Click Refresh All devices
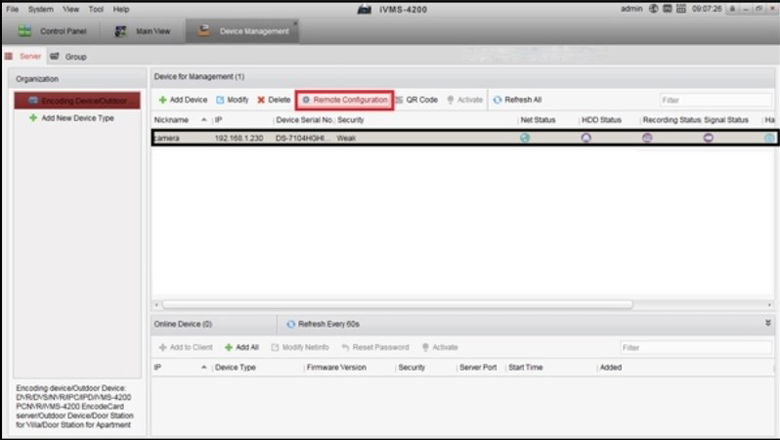The image size is (780, 440). [517, 100]
